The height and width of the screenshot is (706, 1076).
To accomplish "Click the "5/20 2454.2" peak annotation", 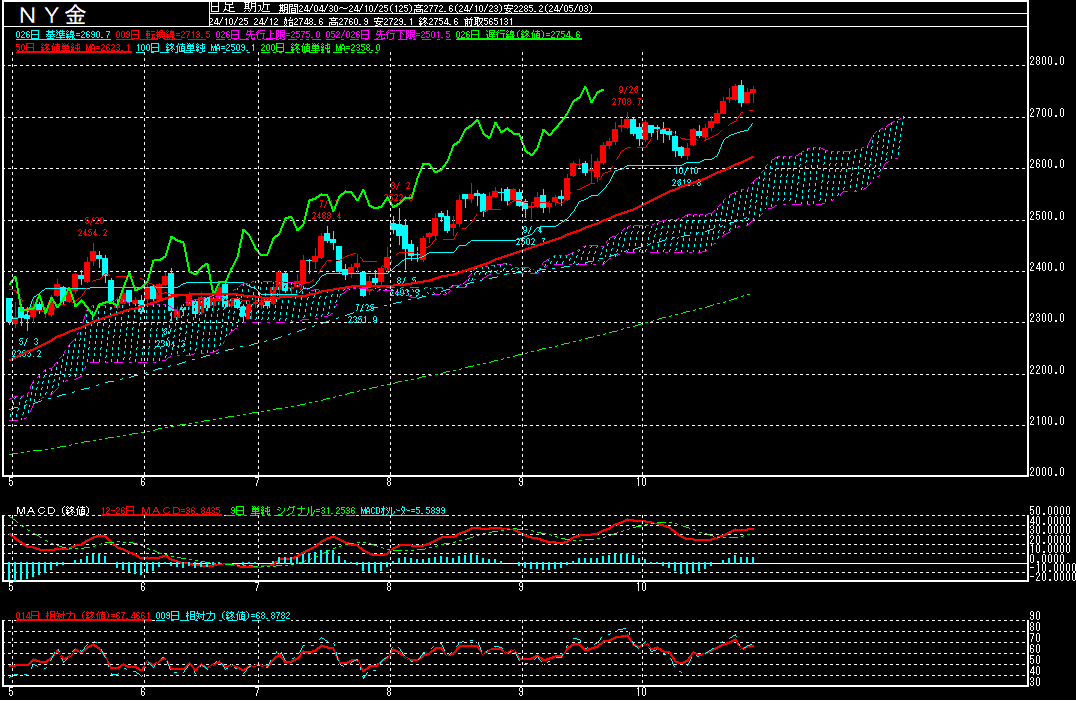I will (92, 227).
